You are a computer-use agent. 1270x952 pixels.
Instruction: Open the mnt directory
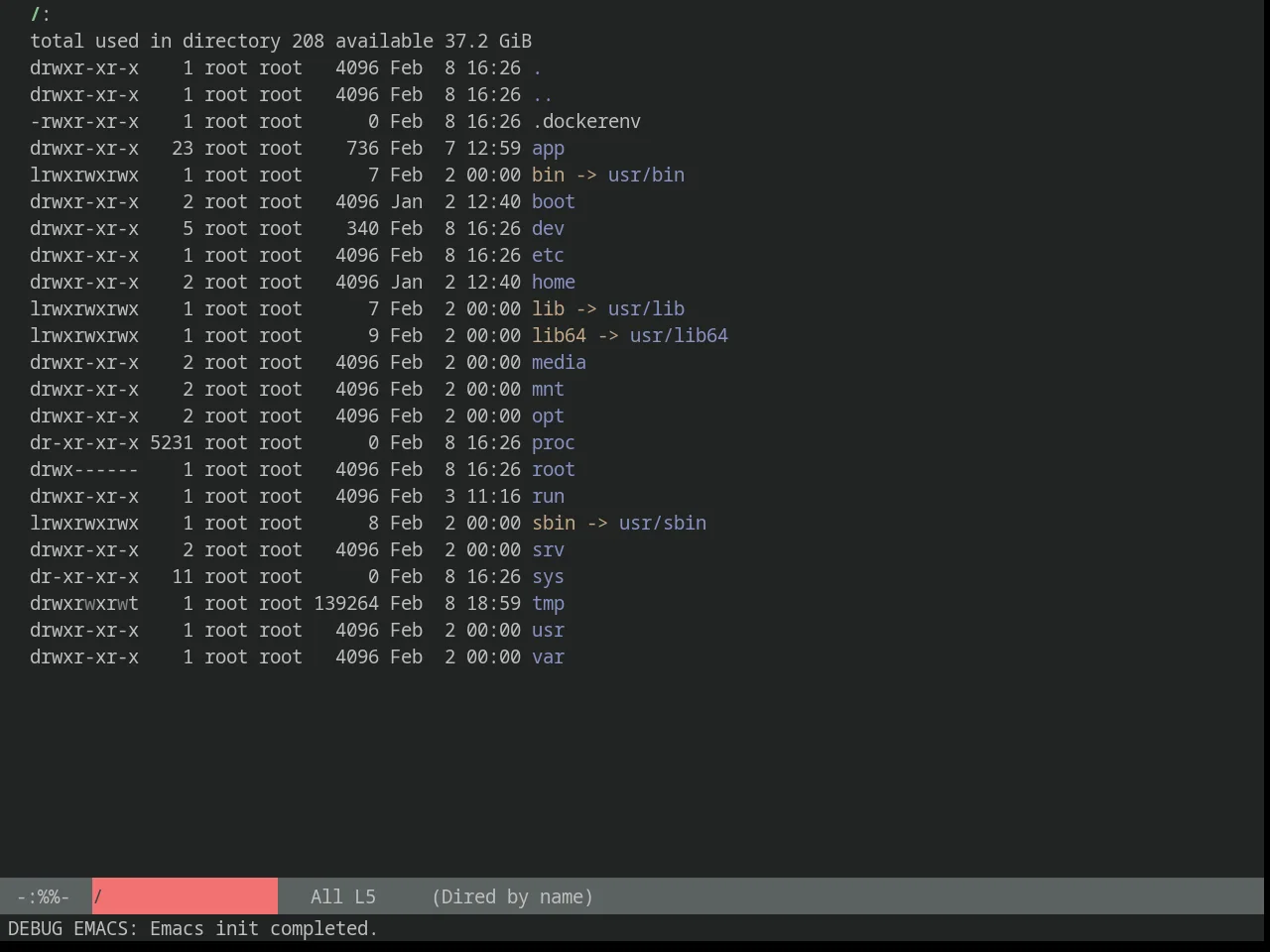click(x=548, y=390)
